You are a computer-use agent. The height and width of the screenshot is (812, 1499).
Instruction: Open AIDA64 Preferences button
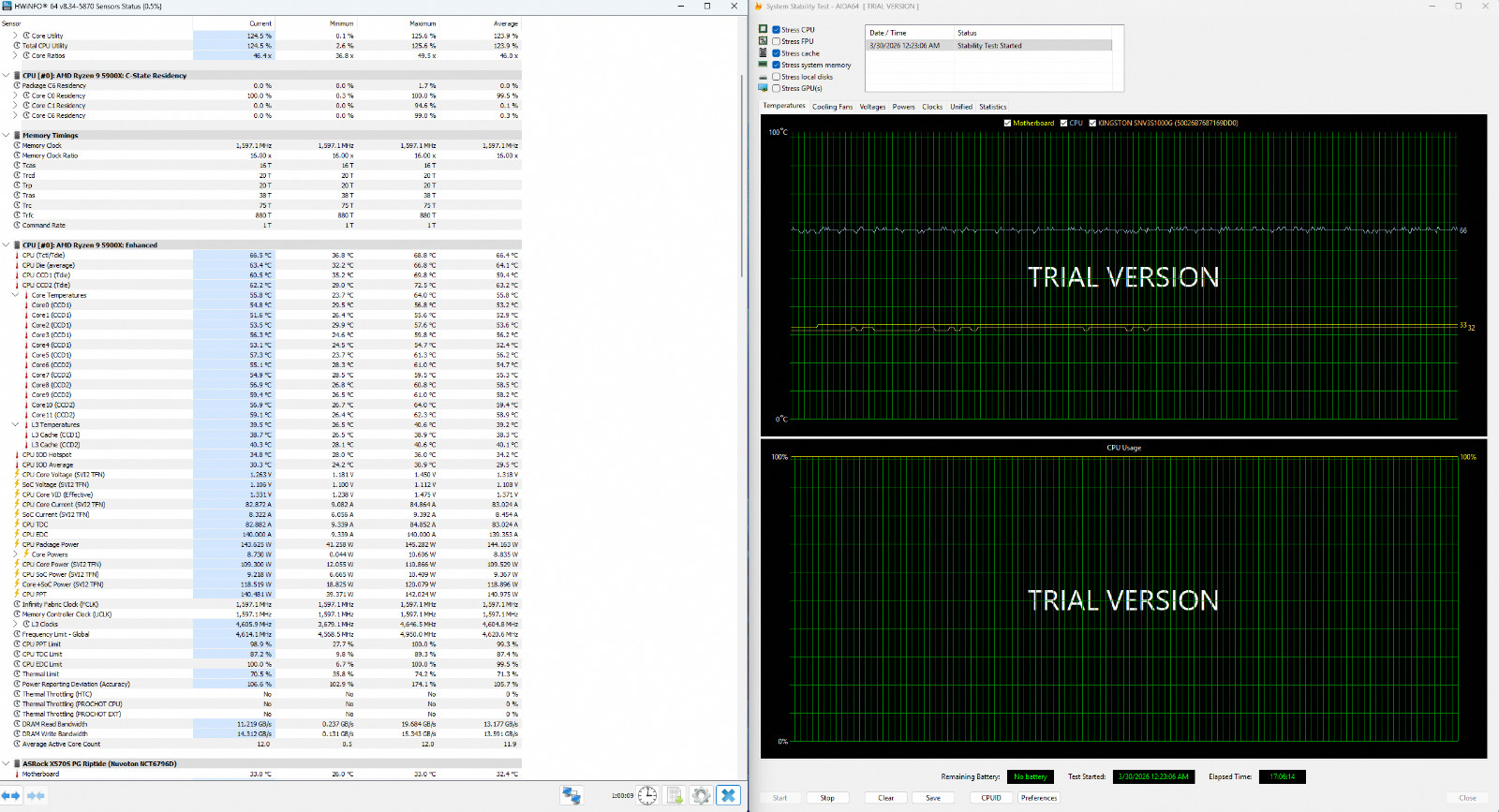pos(1039,798)
